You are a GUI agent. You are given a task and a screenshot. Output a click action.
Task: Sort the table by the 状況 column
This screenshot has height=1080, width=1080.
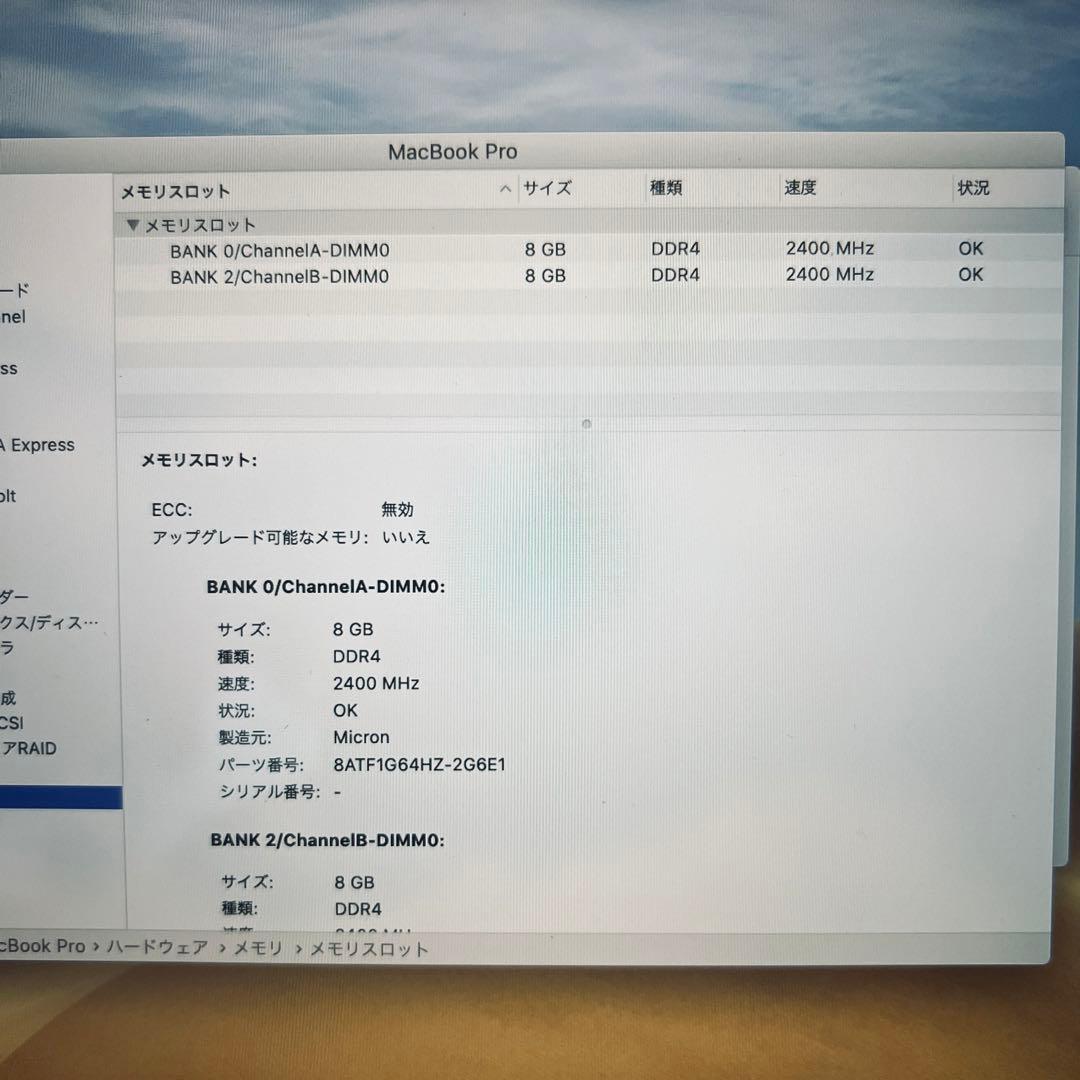[973, 188]
